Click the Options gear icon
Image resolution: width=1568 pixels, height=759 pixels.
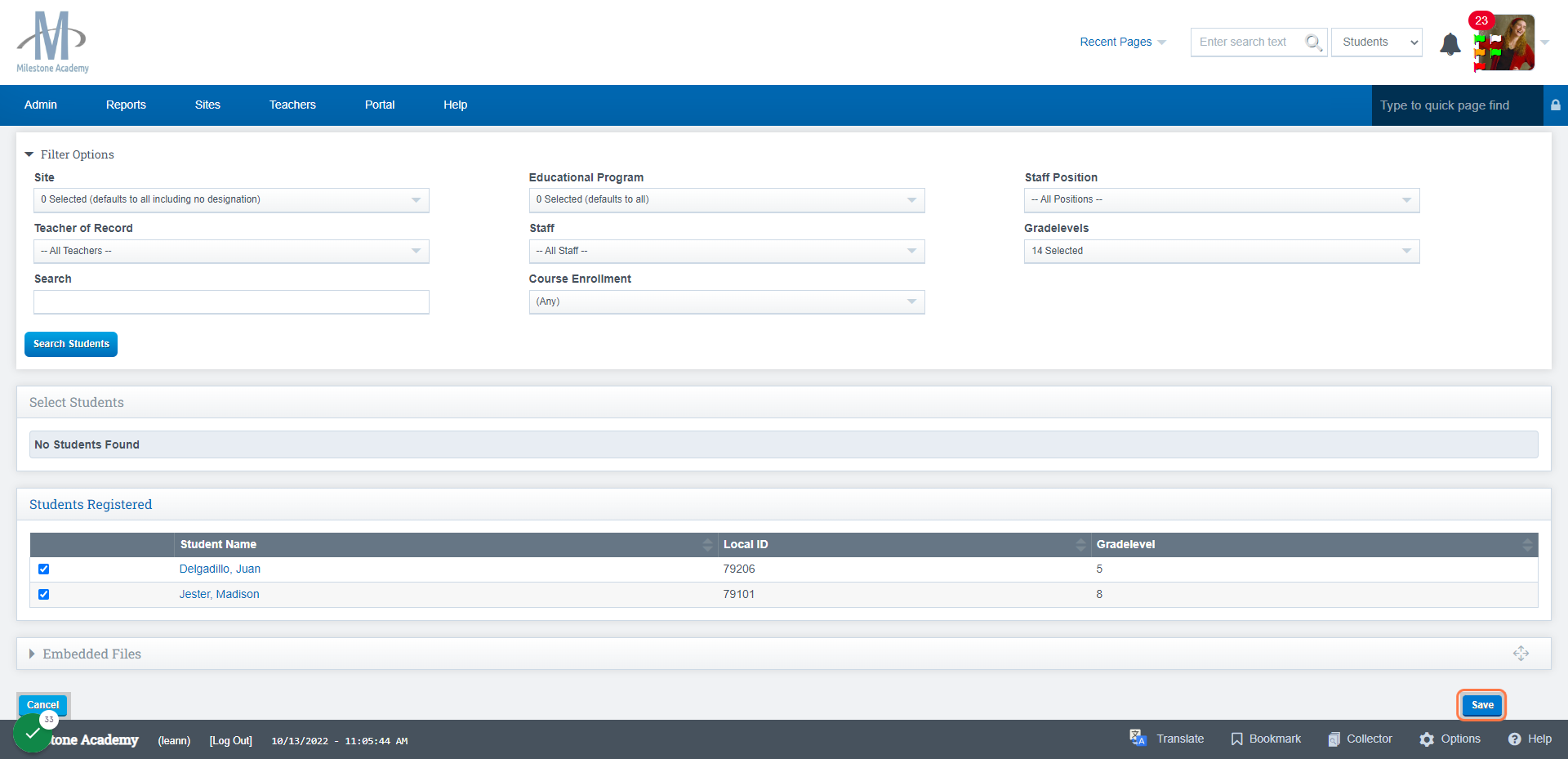click(x=1427, y=739)
